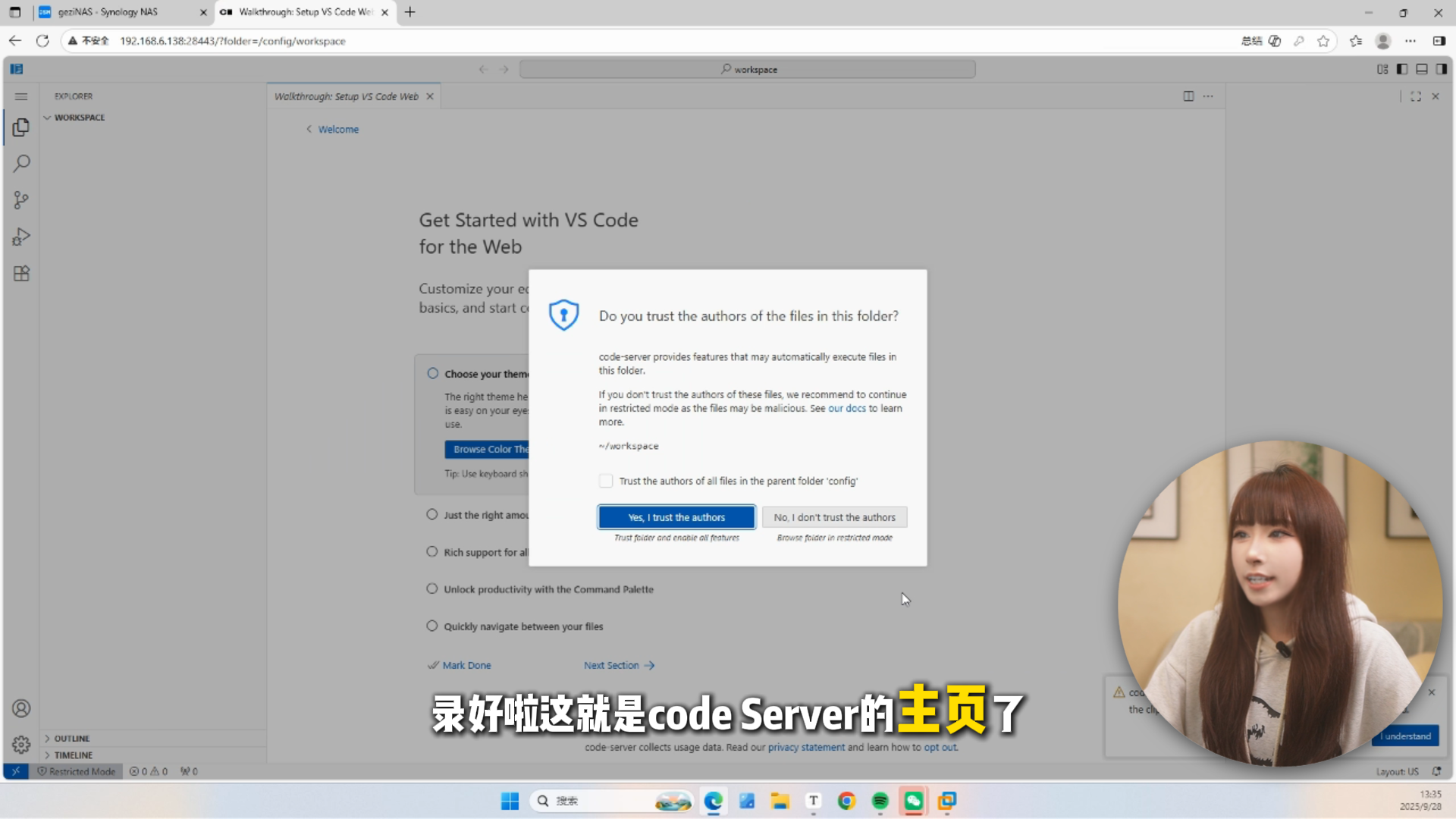
Task: Open the Search view in activity bar
Action: [x=21, y=163]
